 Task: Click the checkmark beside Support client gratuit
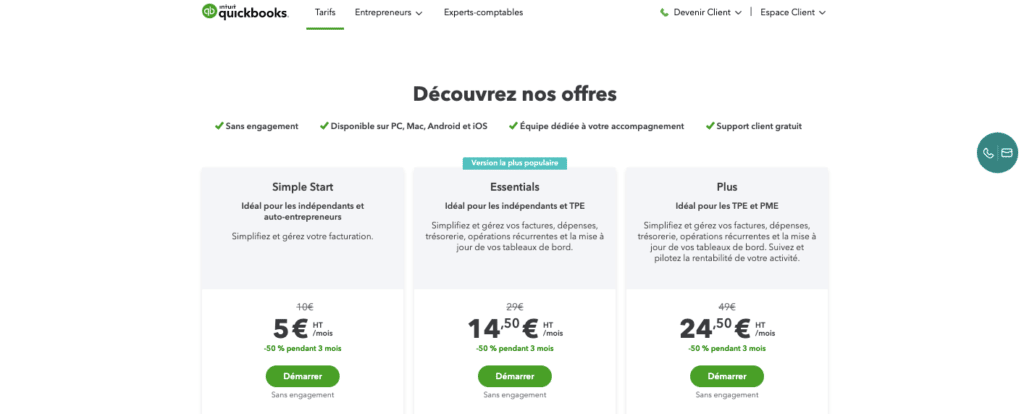[710, 126]
